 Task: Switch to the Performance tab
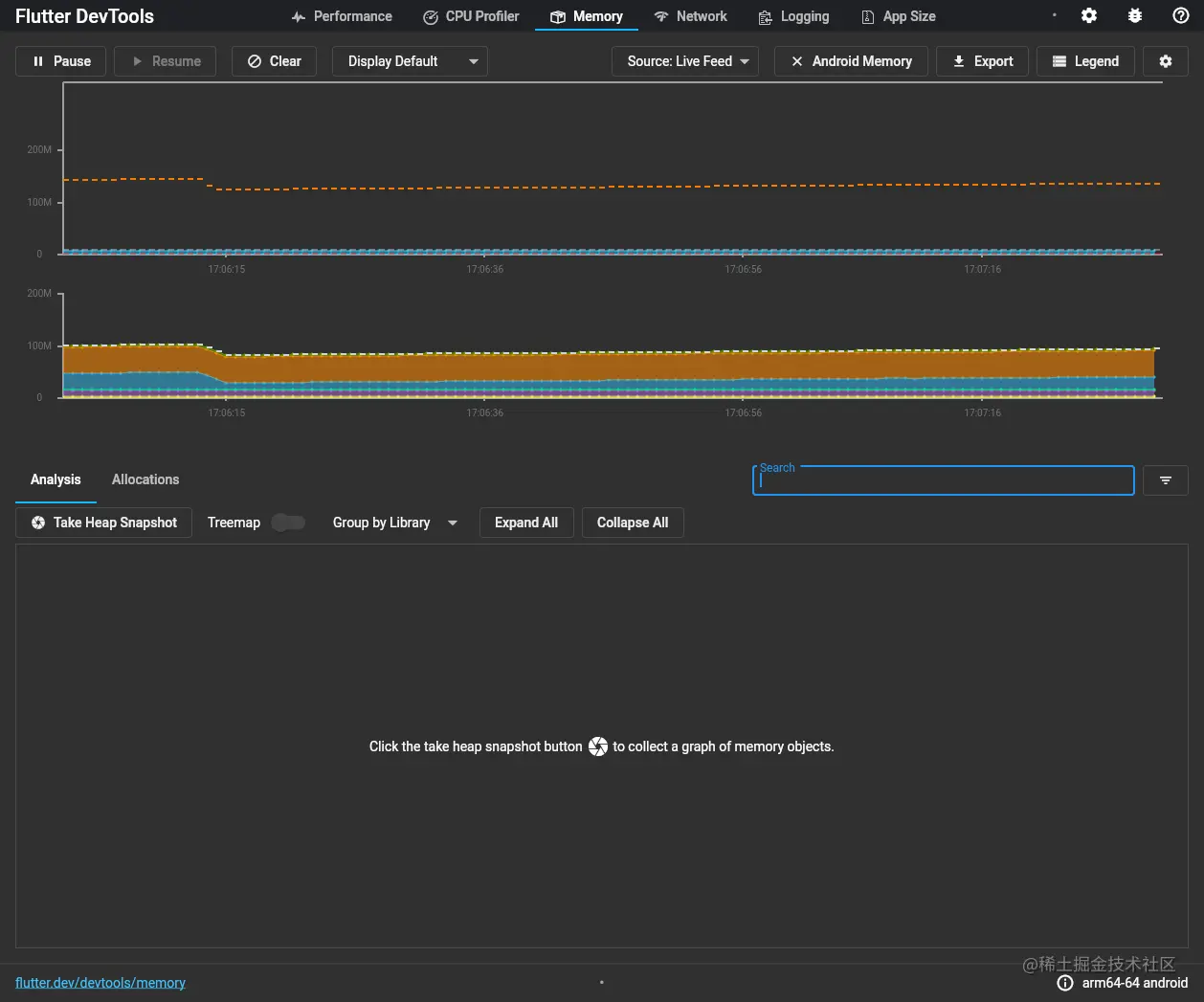[x=342, y=16]
